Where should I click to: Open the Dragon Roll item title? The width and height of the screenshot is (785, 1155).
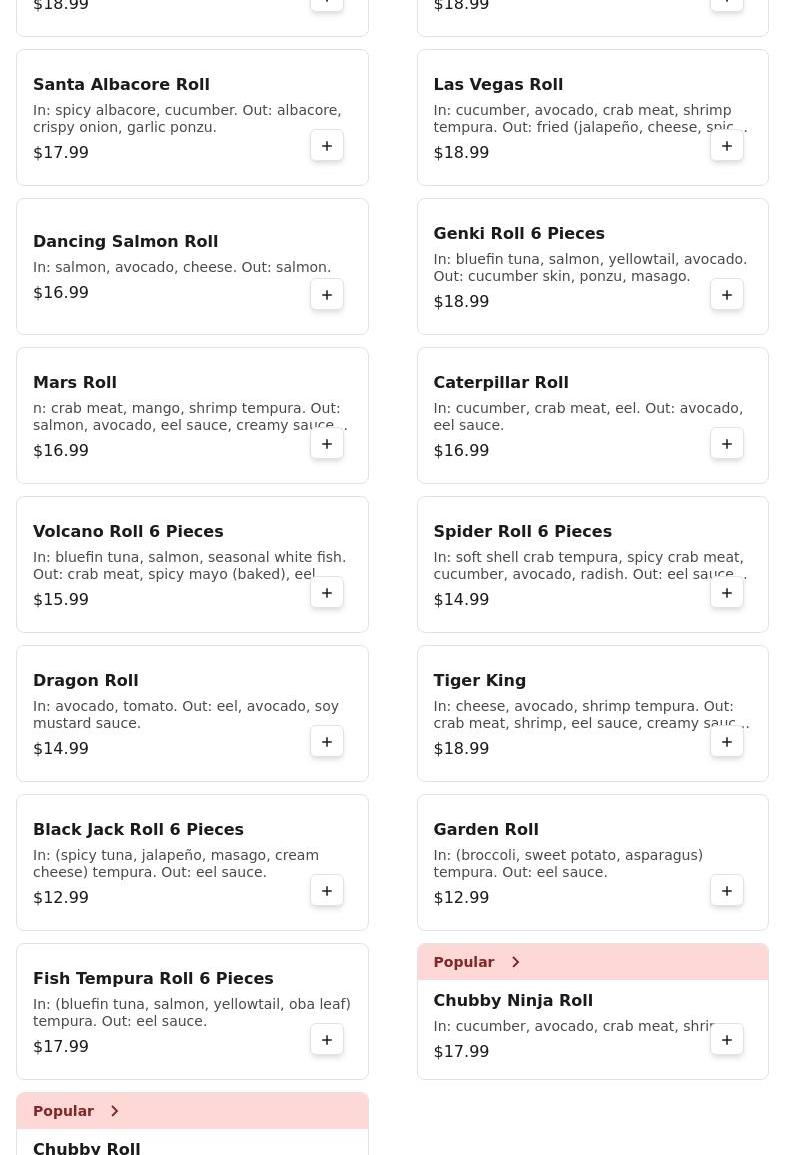[85, 681]
